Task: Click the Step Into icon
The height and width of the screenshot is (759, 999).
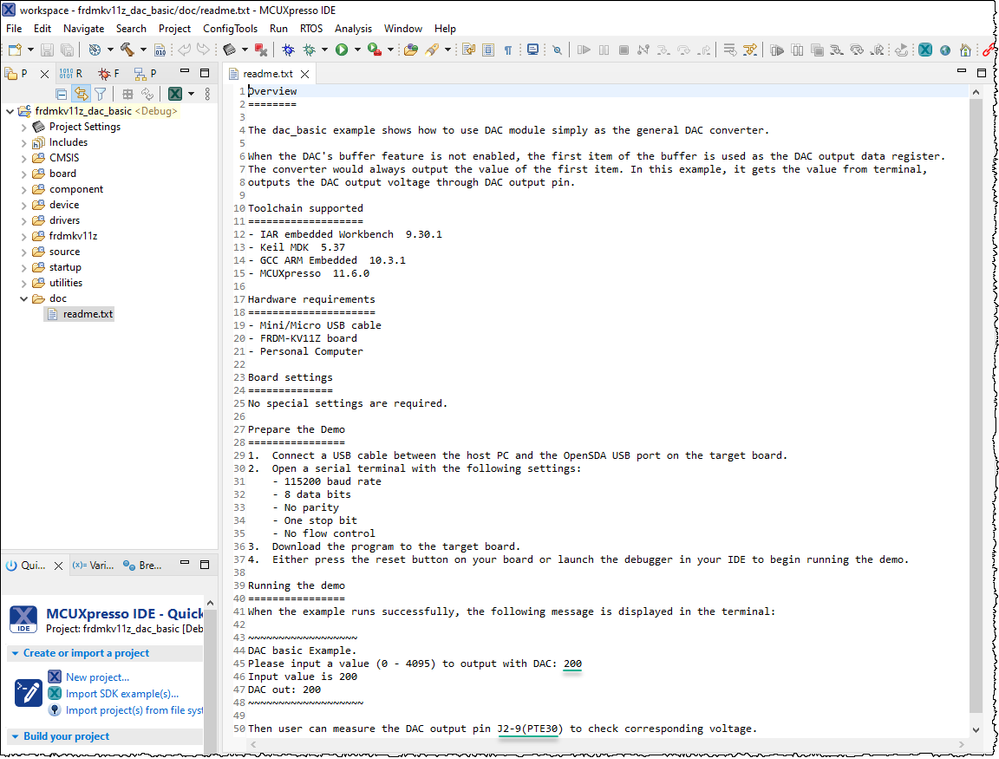Action: click(x=663, y=50)
